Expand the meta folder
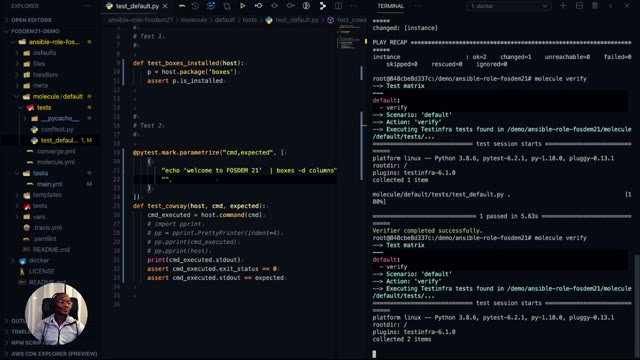 click(x=49, y=86)
